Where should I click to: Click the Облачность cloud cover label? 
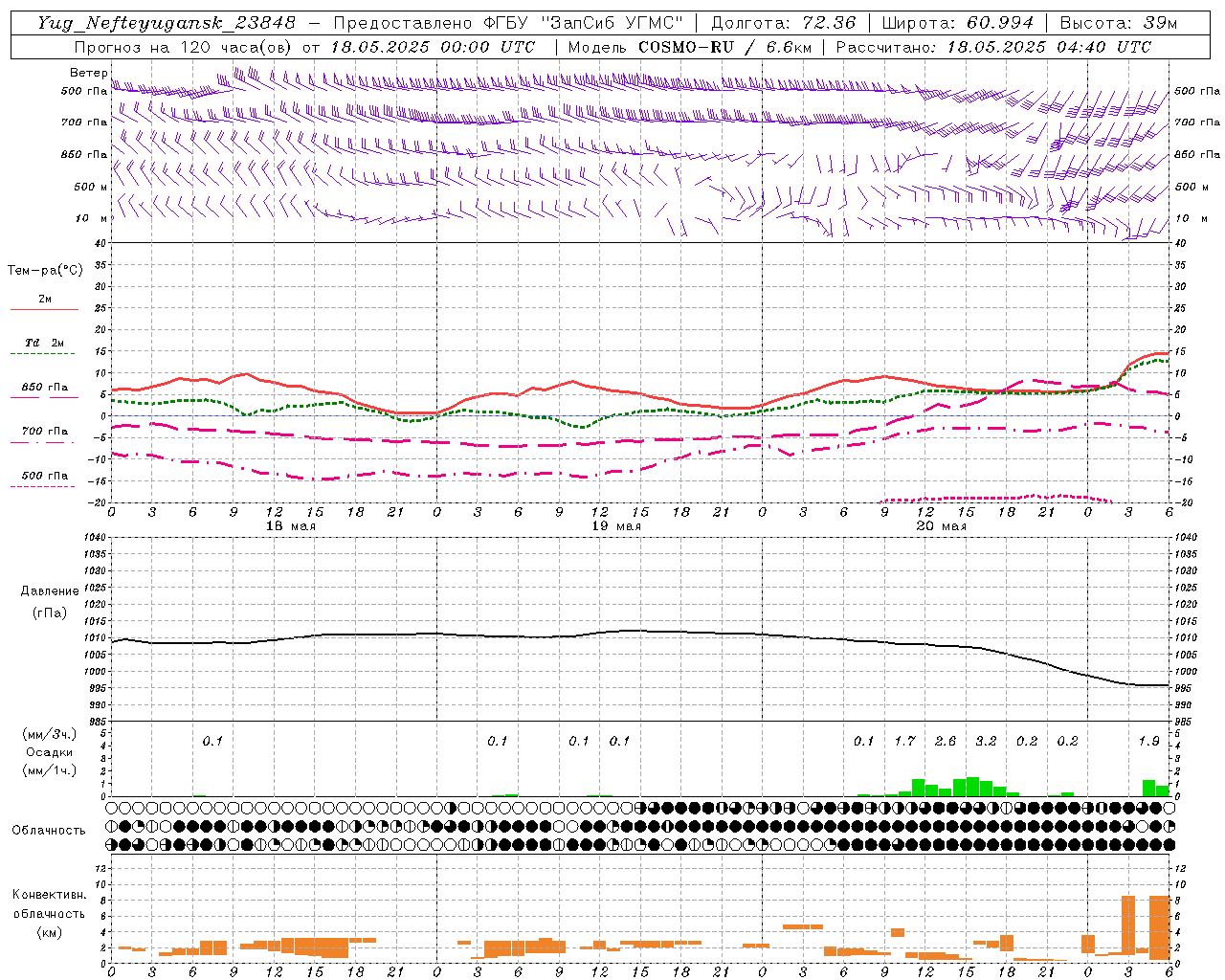click(49, 831)
